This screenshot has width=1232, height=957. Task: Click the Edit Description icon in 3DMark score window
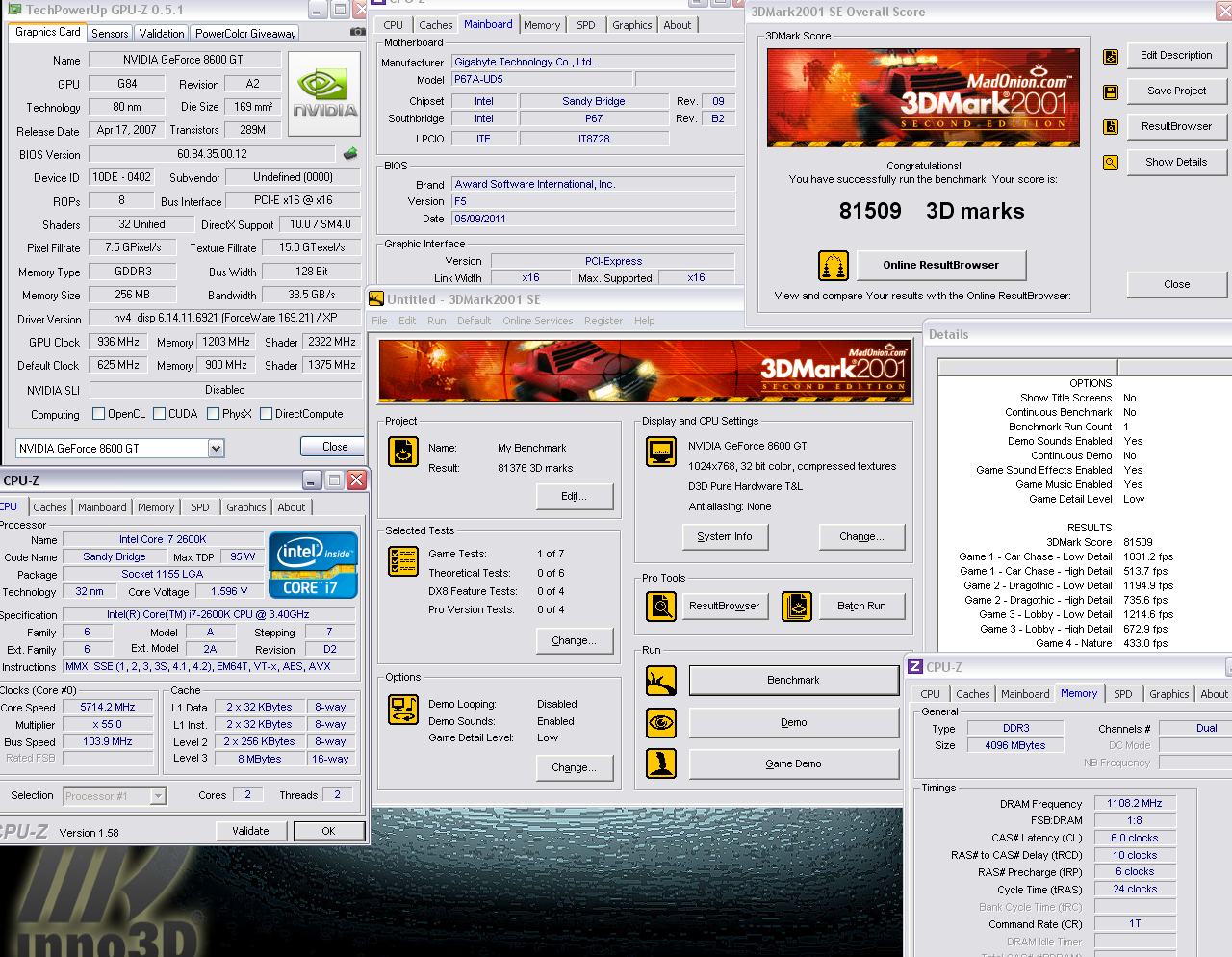(x=1111, y=57)
